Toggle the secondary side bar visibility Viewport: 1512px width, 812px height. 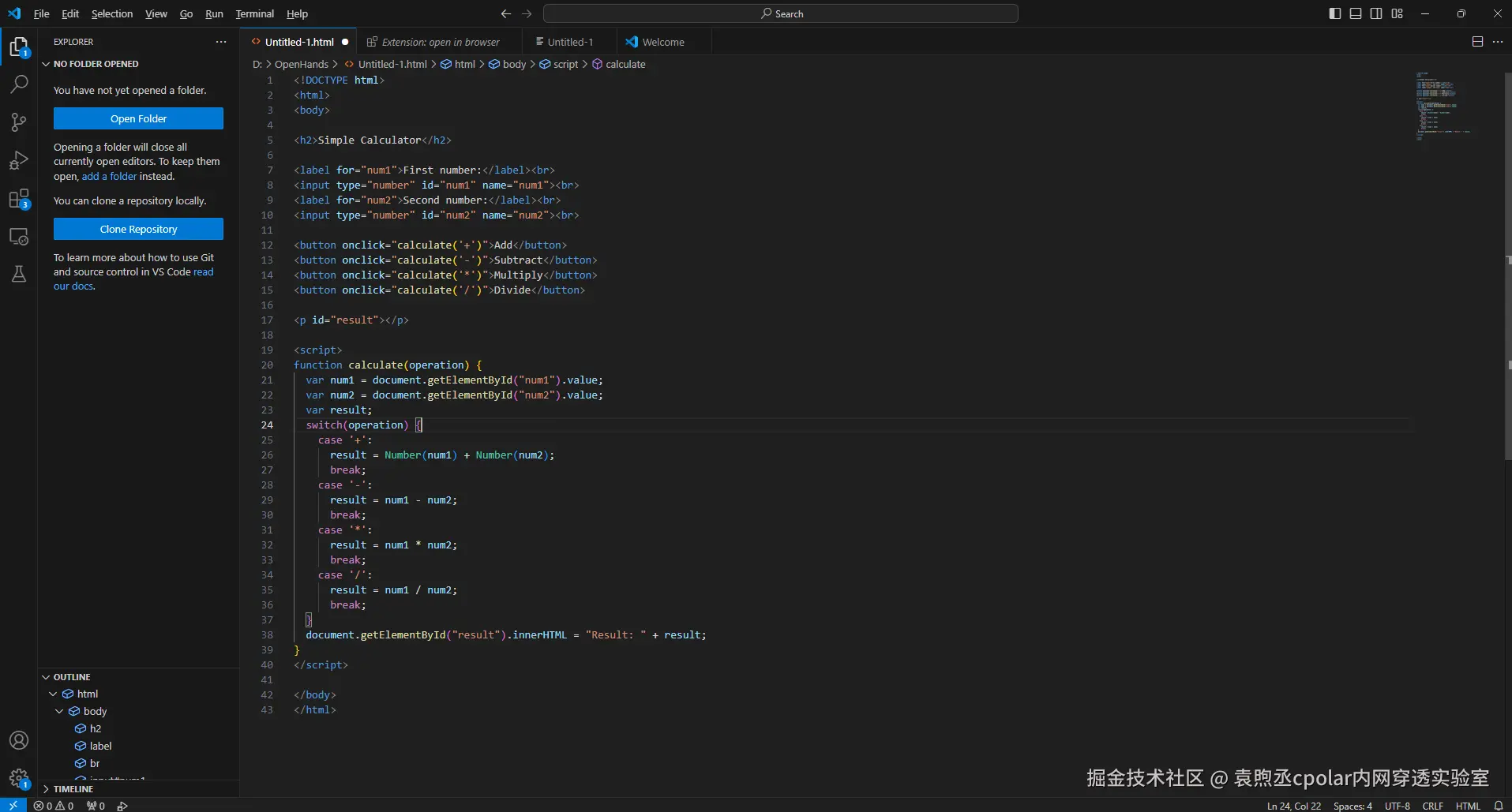pos(1376,13)
